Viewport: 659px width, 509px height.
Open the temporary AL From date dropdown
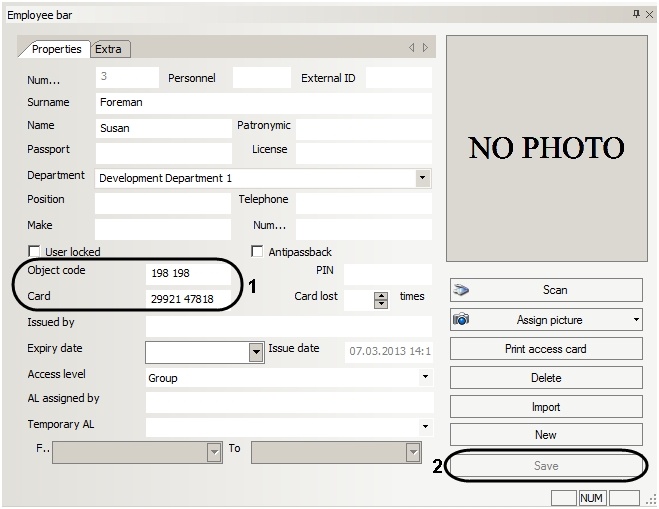coord(214,452)
